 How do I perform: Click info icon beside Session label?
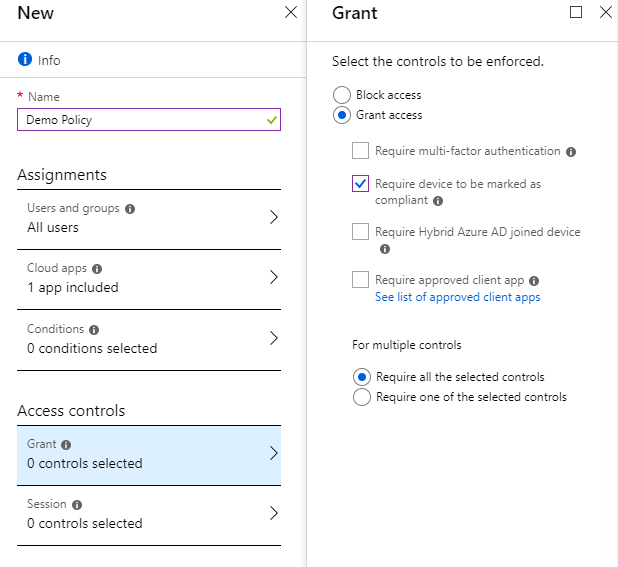77,505
